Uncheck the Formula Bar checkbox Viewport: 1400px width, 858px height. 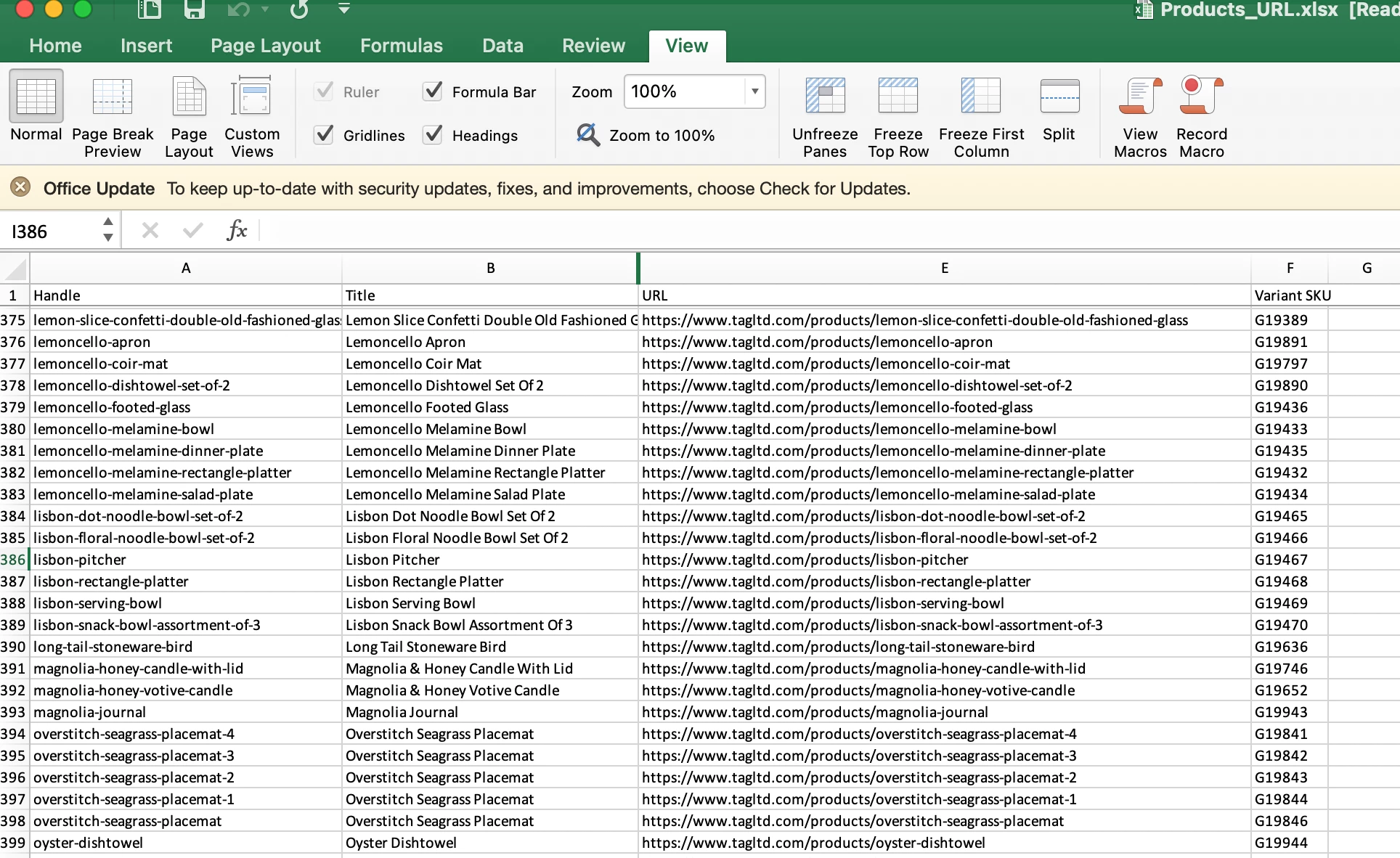tap(433, 91)
